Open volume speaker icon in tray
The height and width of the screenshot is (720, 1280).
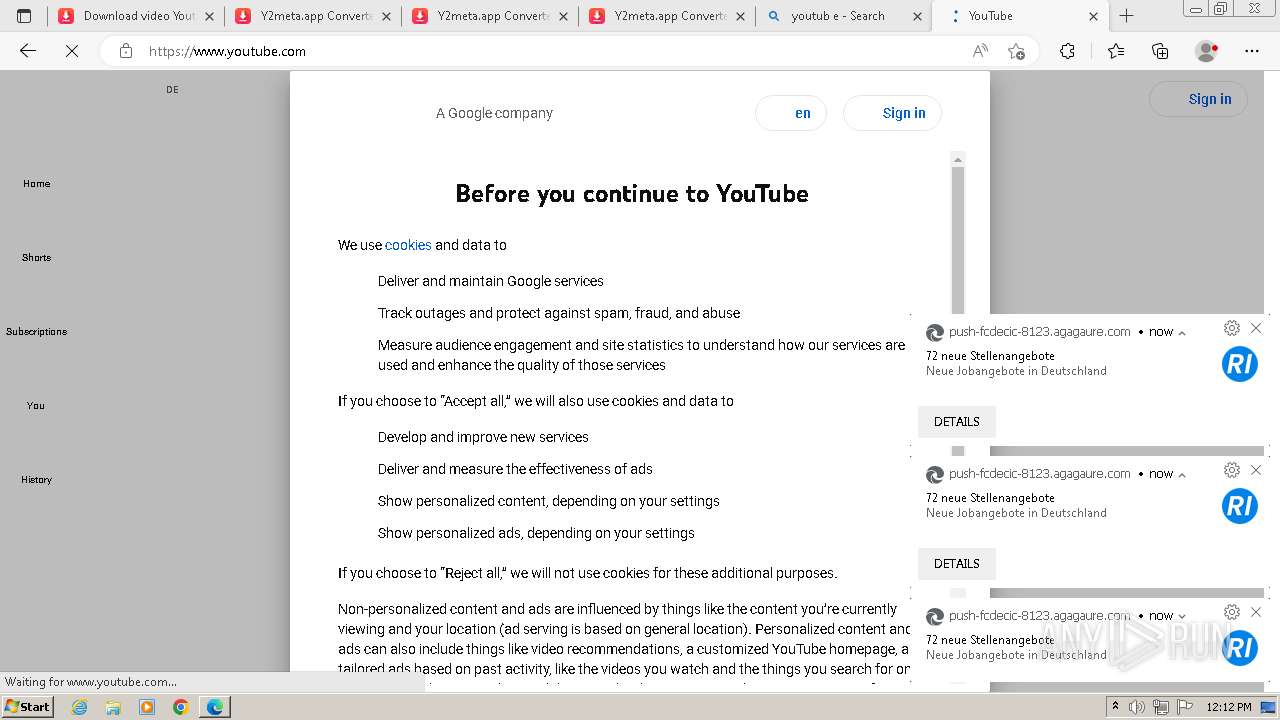1137,707
